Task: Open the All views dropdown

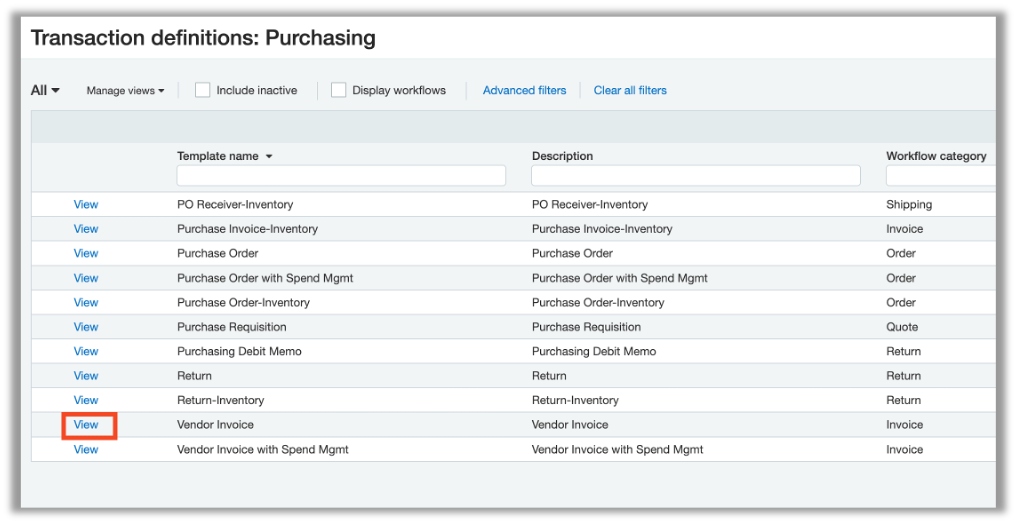Action: point(45,90)
